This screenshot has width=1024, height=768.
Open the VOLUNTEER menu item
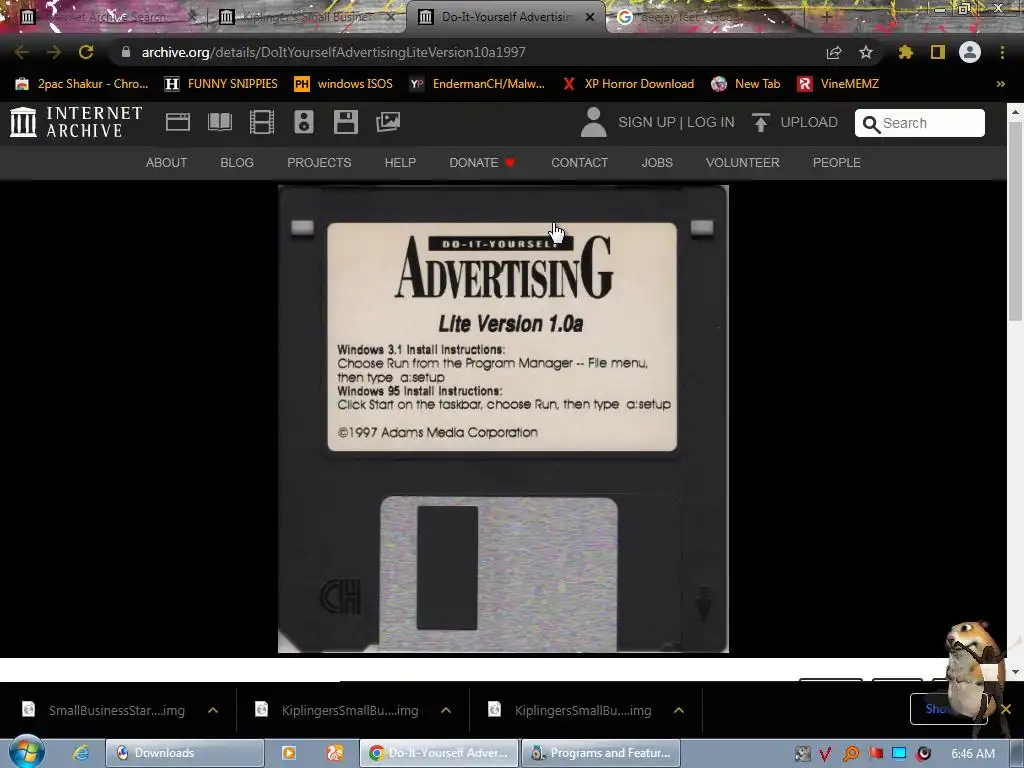743,163
